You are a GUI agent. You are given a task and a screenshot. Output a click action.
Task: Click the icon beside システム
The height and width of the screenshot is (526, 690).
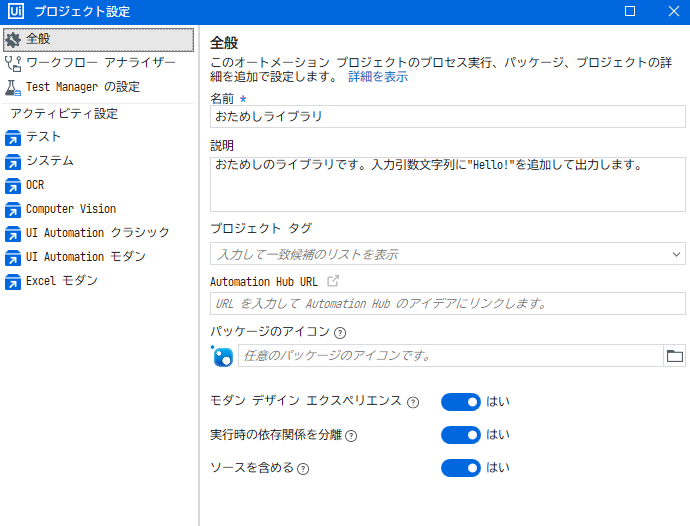pyautogui.click(x=13, y=162)
